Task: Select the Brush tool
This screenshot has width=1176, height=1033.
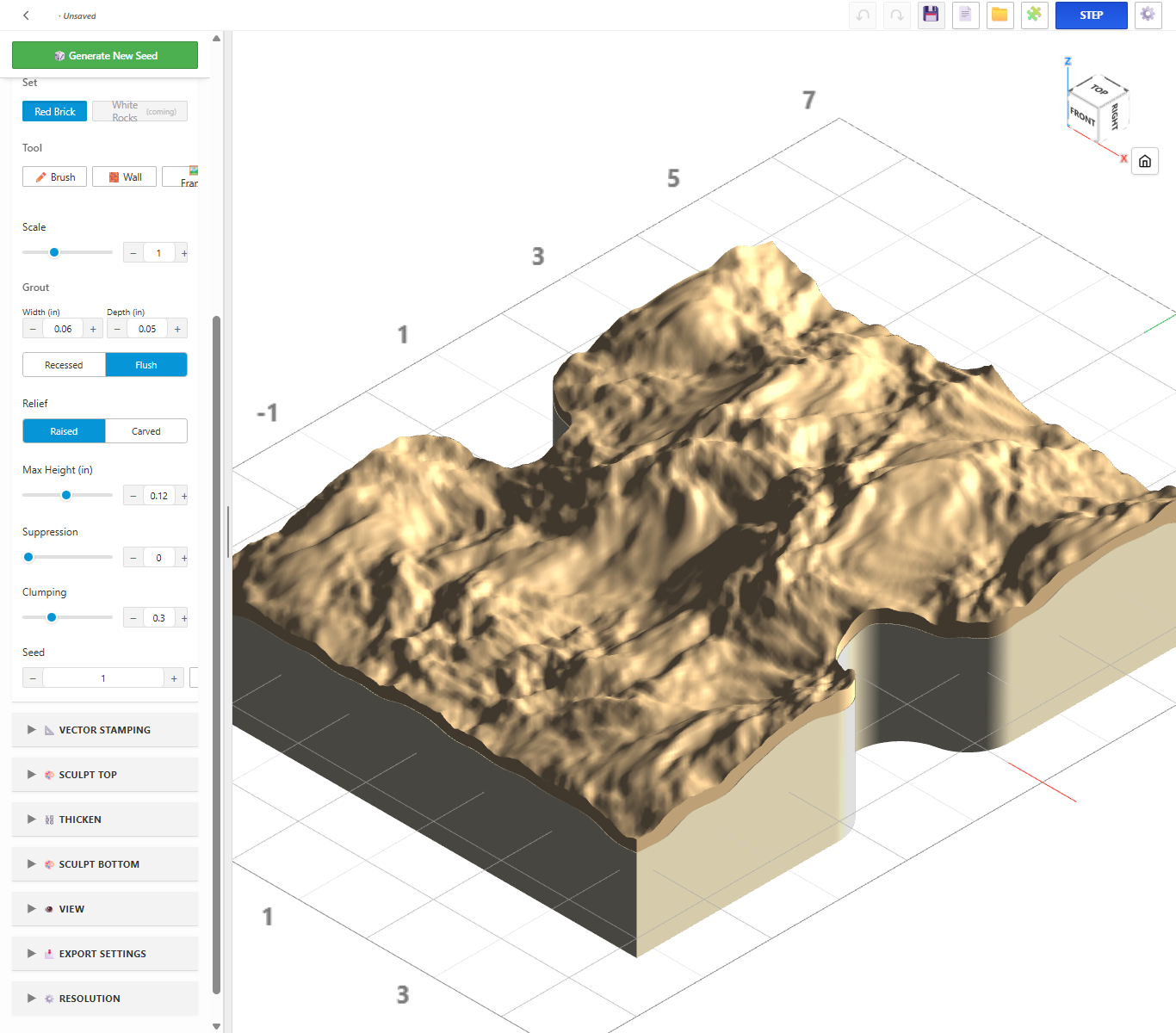Action: point(54,177)
